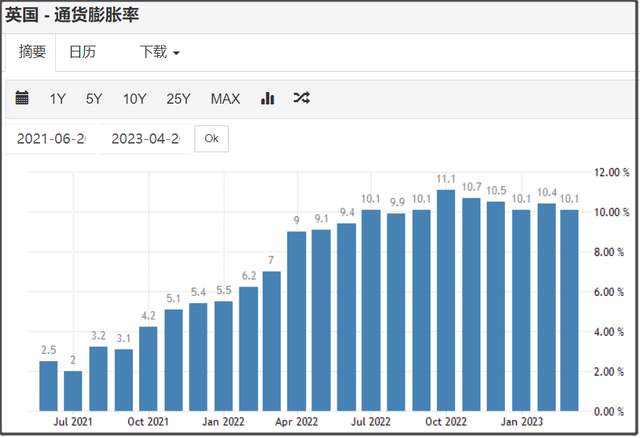640x438 pixels.
Task: Switch to the 日历 tab
Action: (x=82, y=52)
